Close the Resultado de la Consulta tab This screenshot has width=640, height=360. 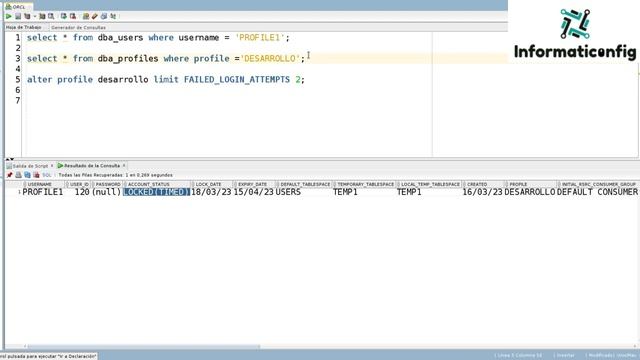(124, 166)
